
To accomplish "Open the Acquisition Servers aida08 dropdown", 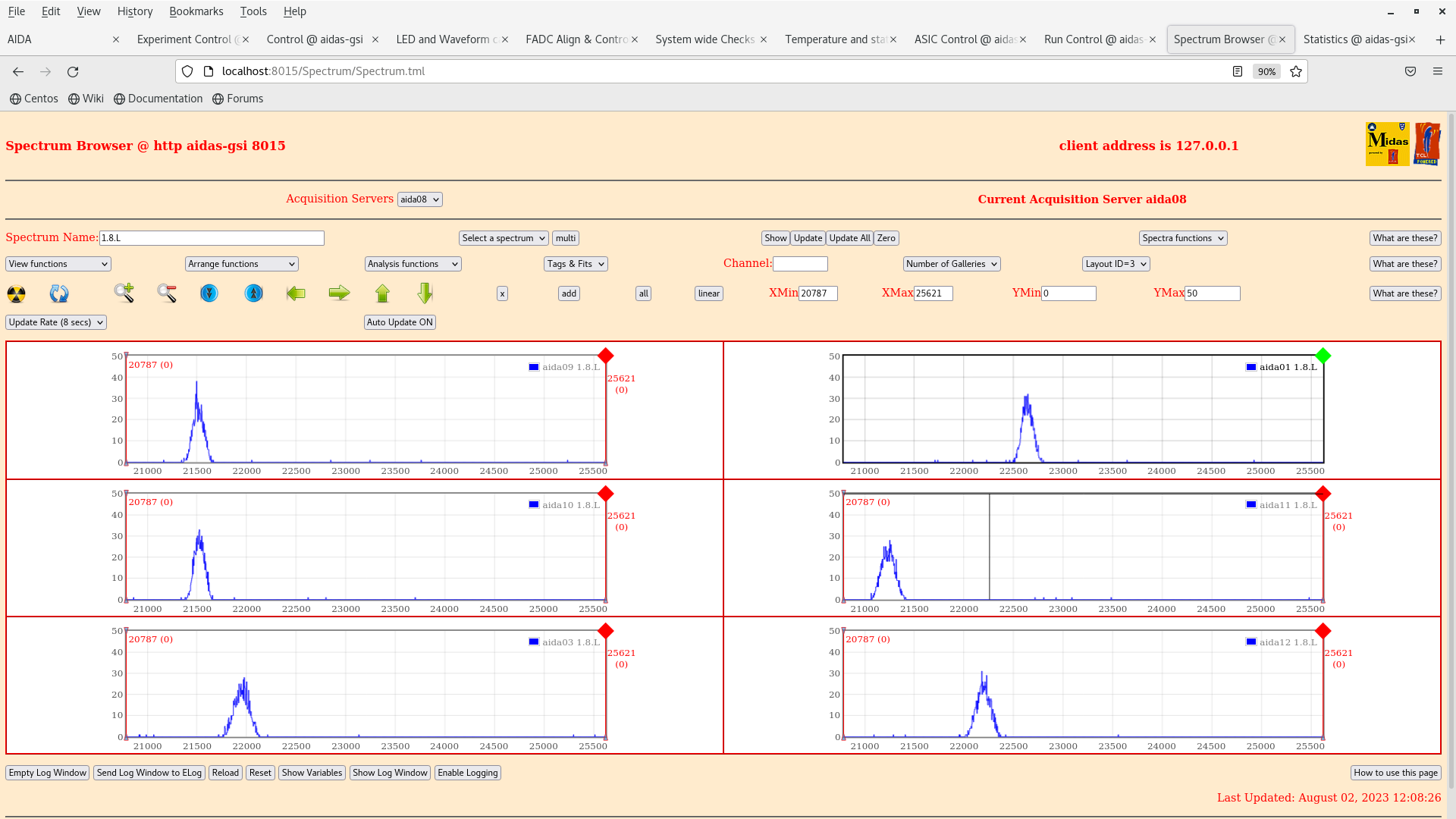I will (x=419, y=199).
